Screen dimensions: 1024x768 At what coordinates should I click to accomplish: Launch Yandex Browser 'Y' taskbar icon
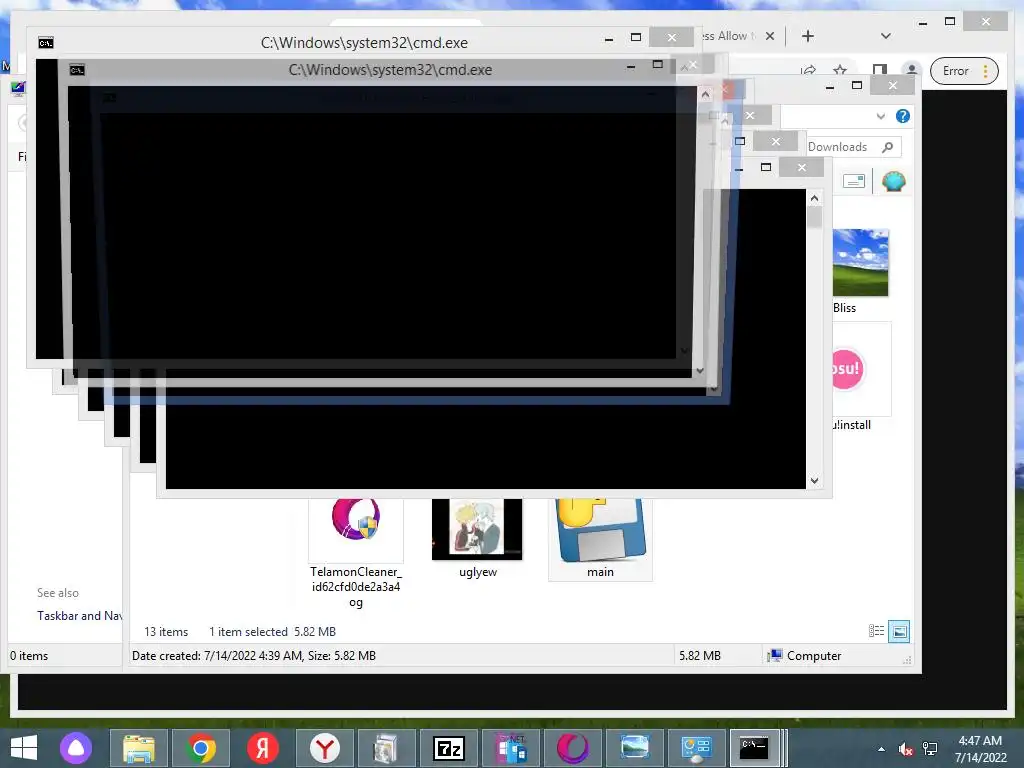pos(325,748)
